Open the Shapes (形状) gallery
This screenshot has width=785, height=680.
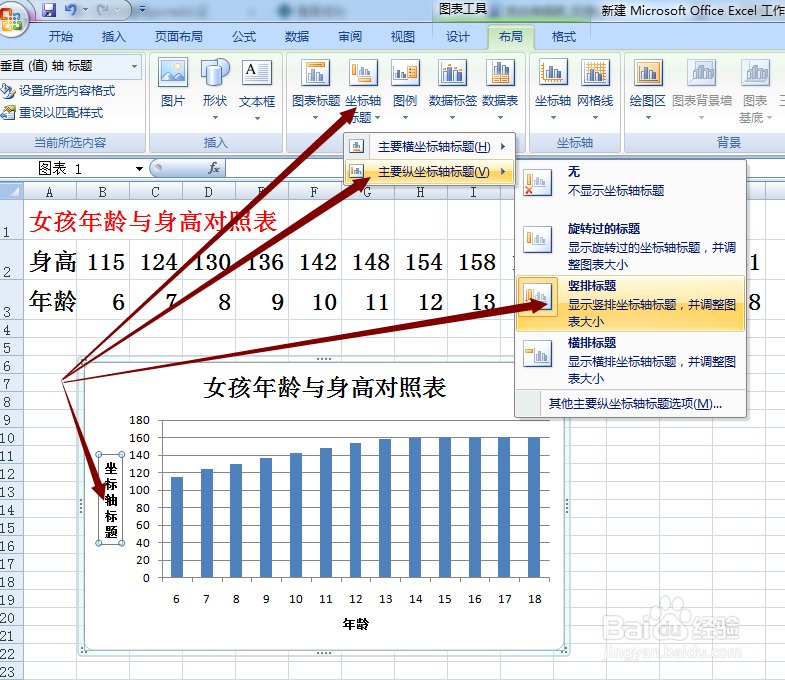[x=215, y=89]
